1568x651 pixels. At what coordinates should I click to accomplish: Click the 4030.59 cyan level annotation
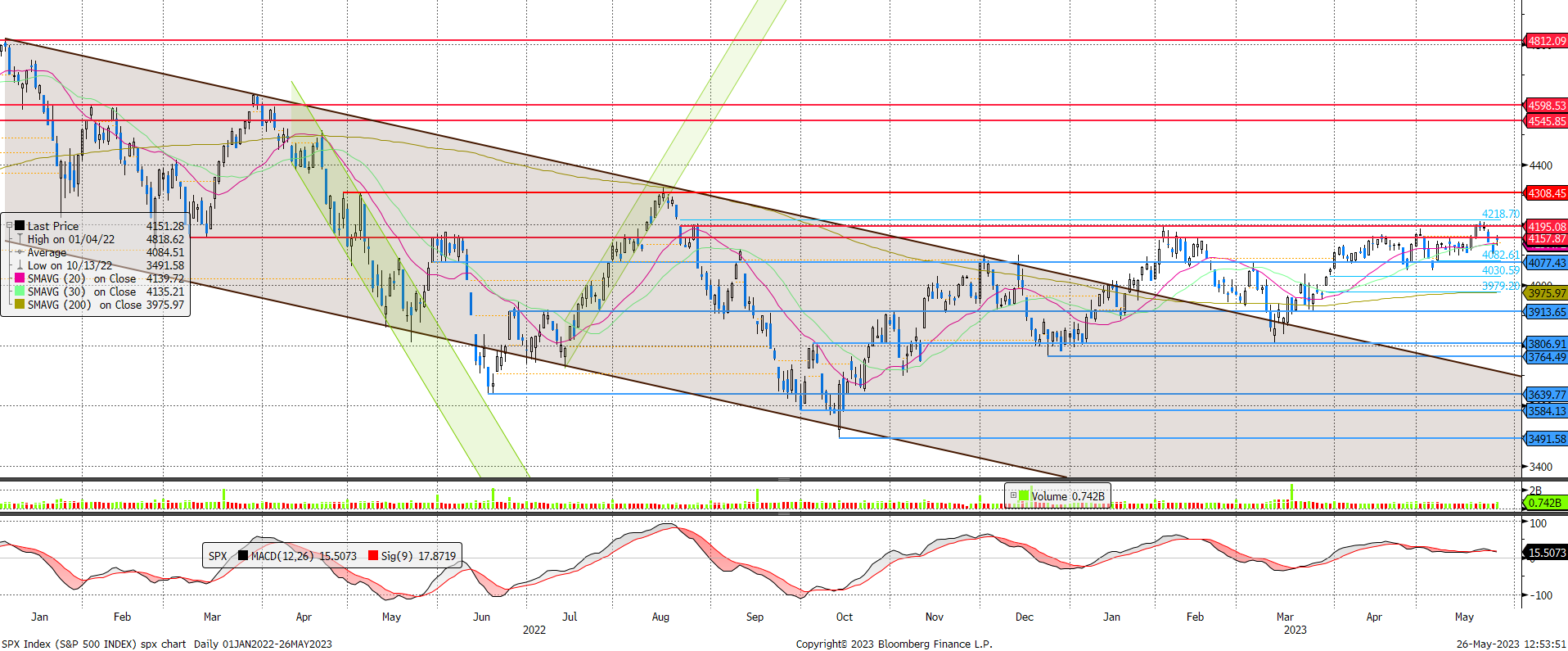coord(1500,270)
